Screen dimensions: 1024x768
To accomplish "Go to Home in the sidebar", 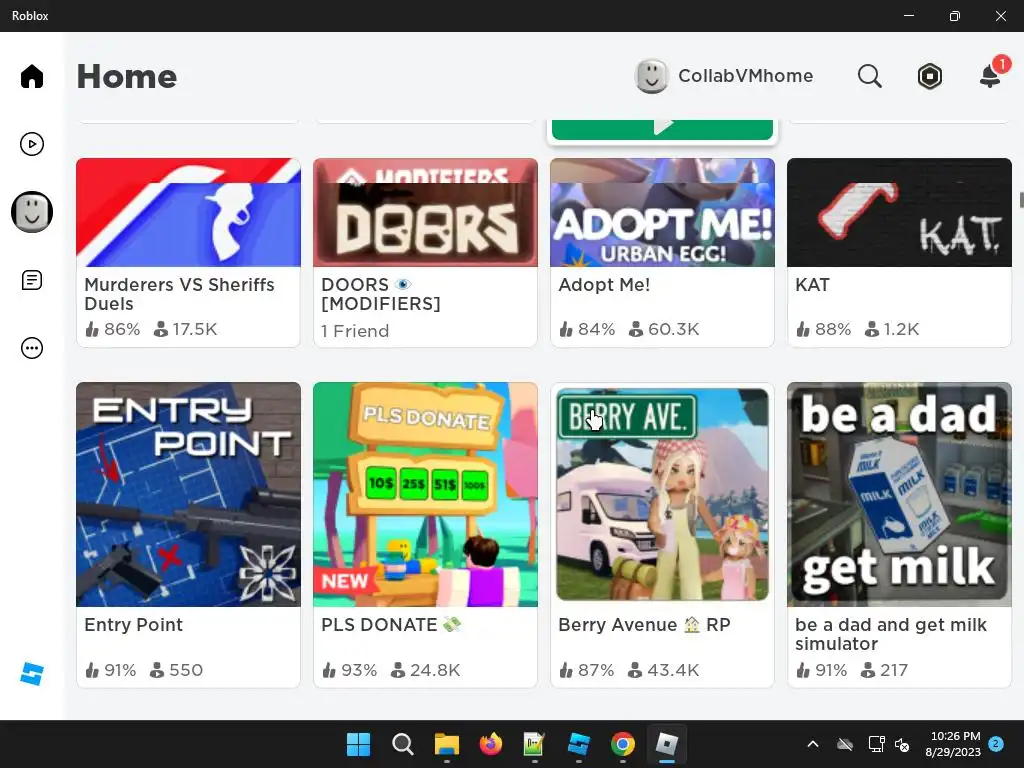I will pos(31,76).
